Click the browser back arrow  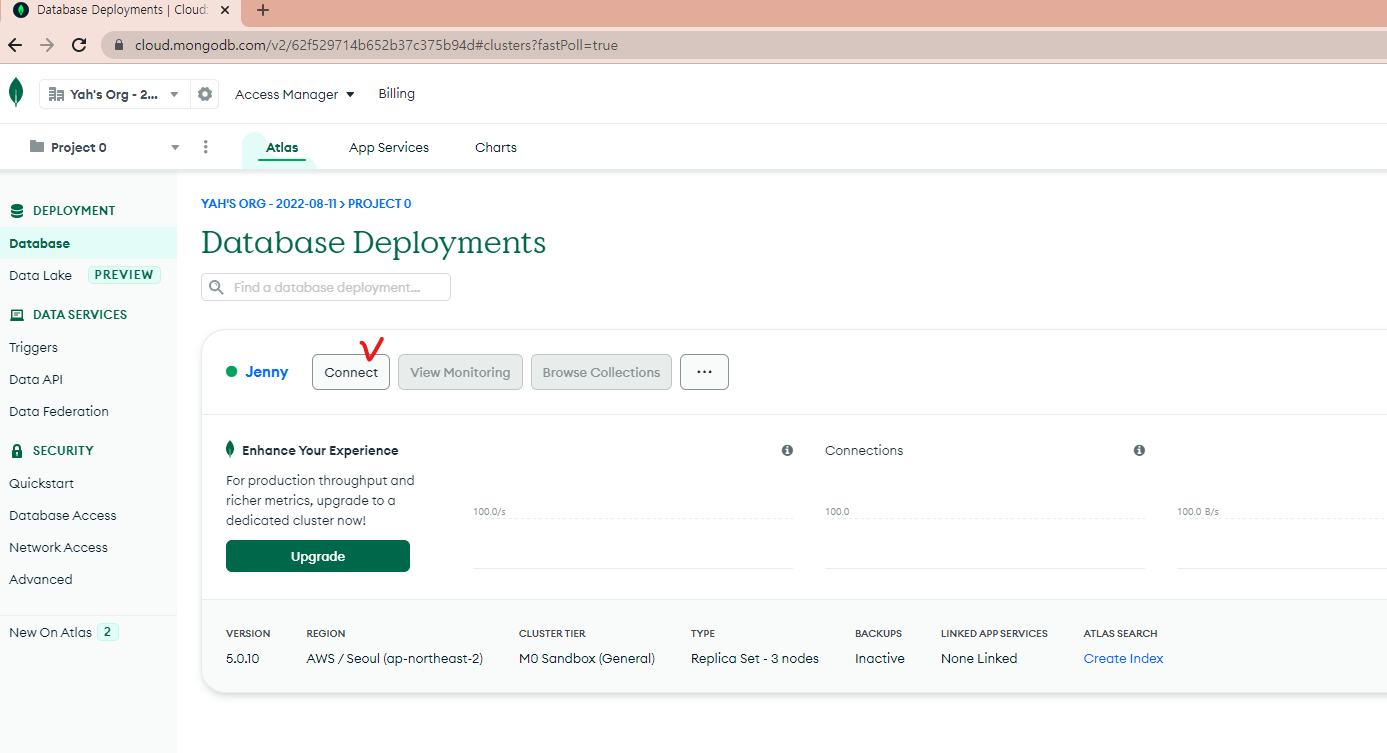point(15,45)
